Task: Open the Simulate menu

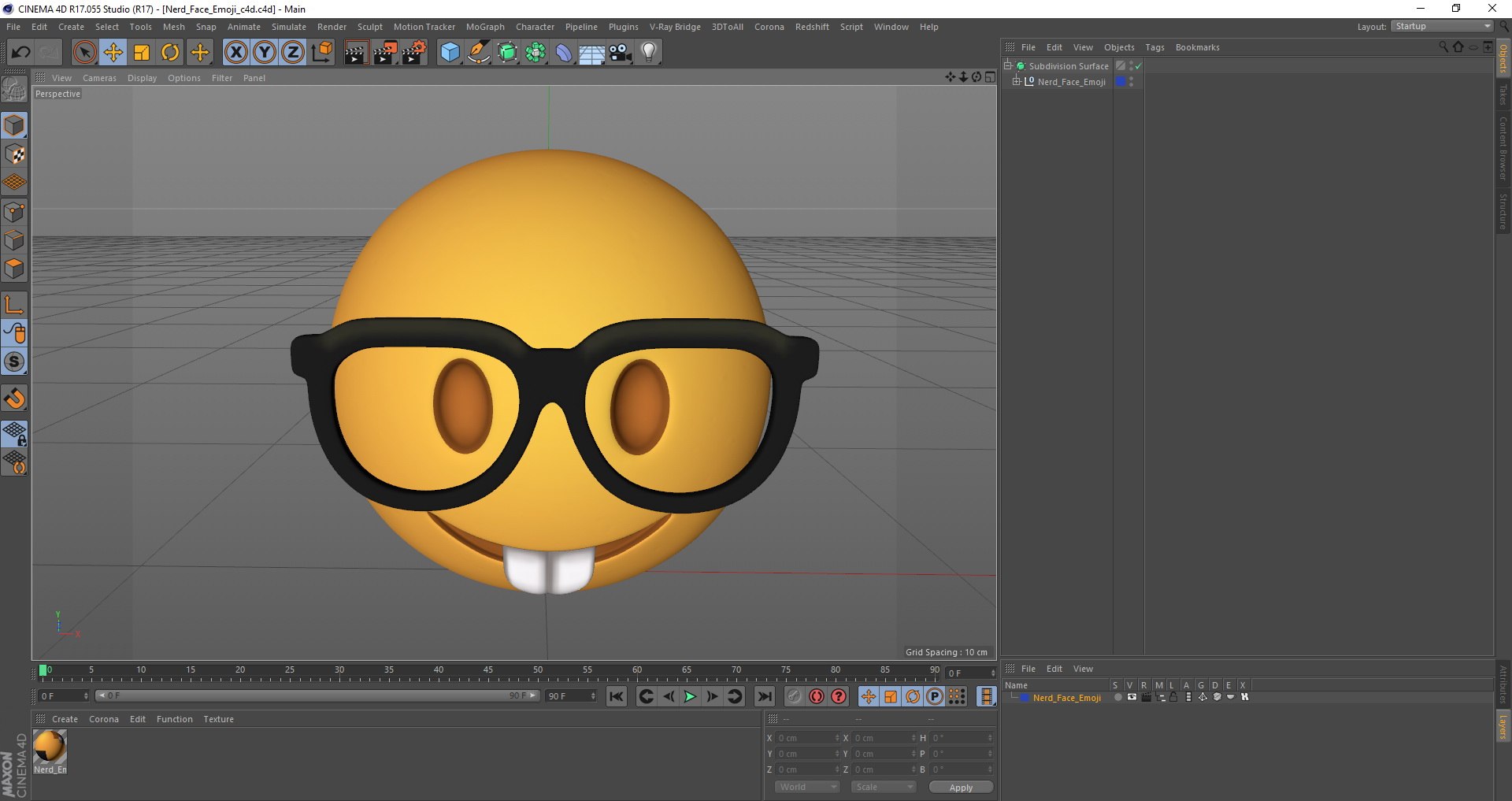Action: (289, 27)
